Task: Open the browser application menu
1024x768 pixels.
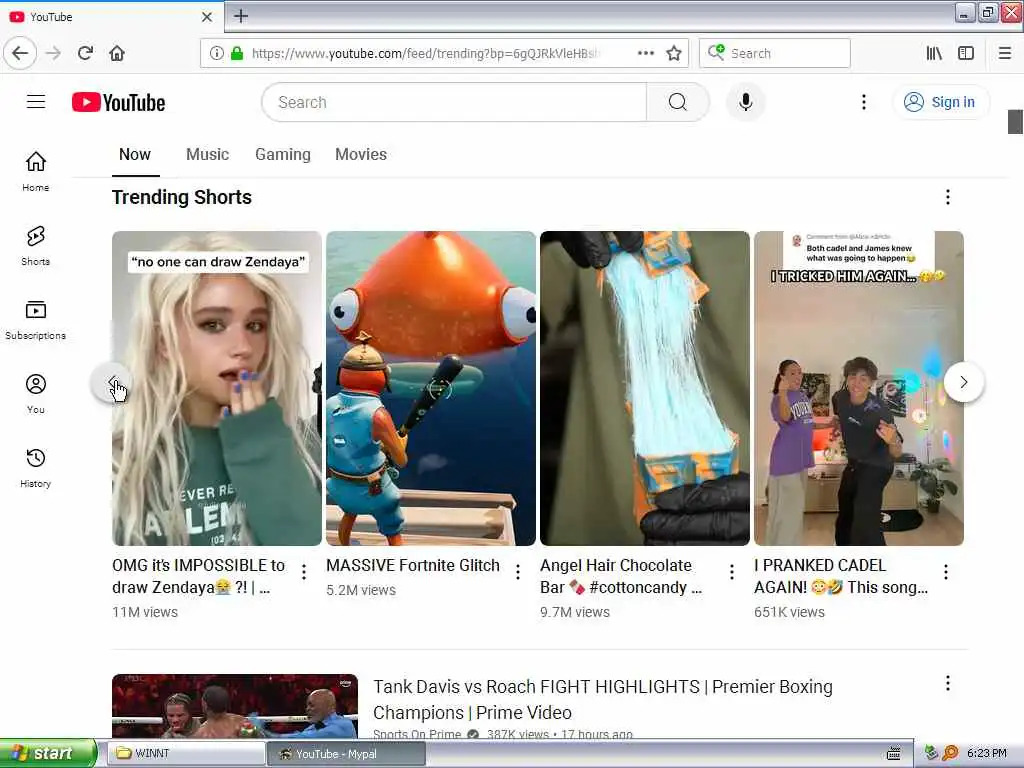Action: [x=1005, y=53]
